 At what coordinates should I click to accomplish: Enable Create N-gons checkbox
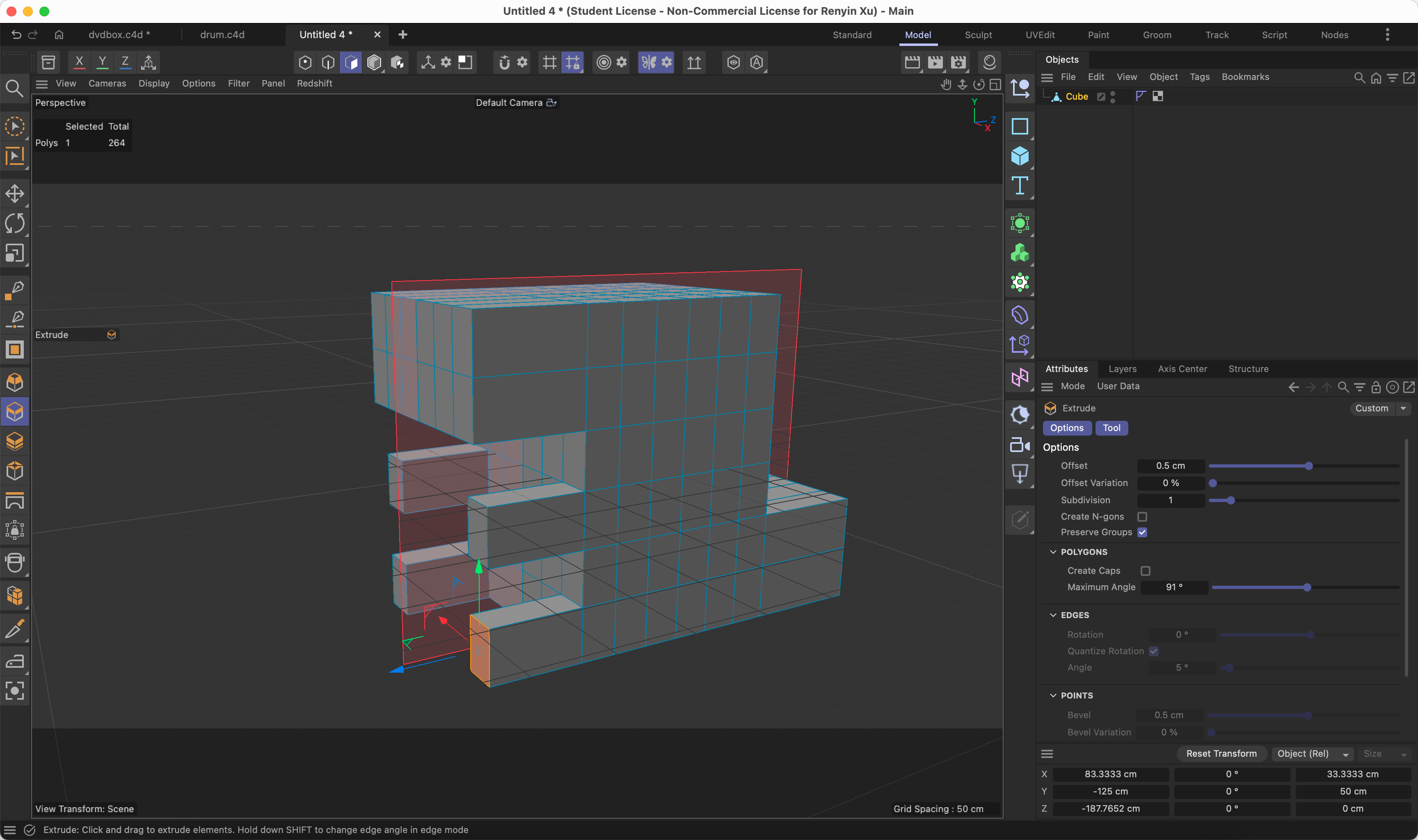point(1142,517)
